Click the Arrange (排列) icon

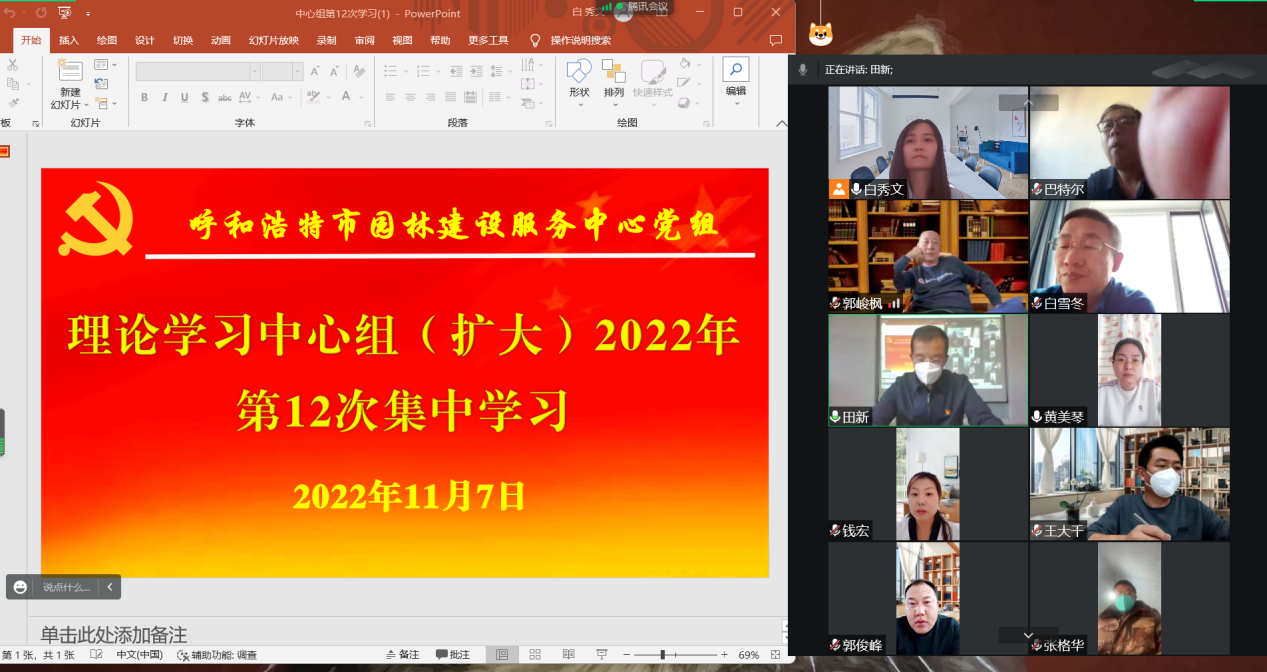[x=613, y=73]
